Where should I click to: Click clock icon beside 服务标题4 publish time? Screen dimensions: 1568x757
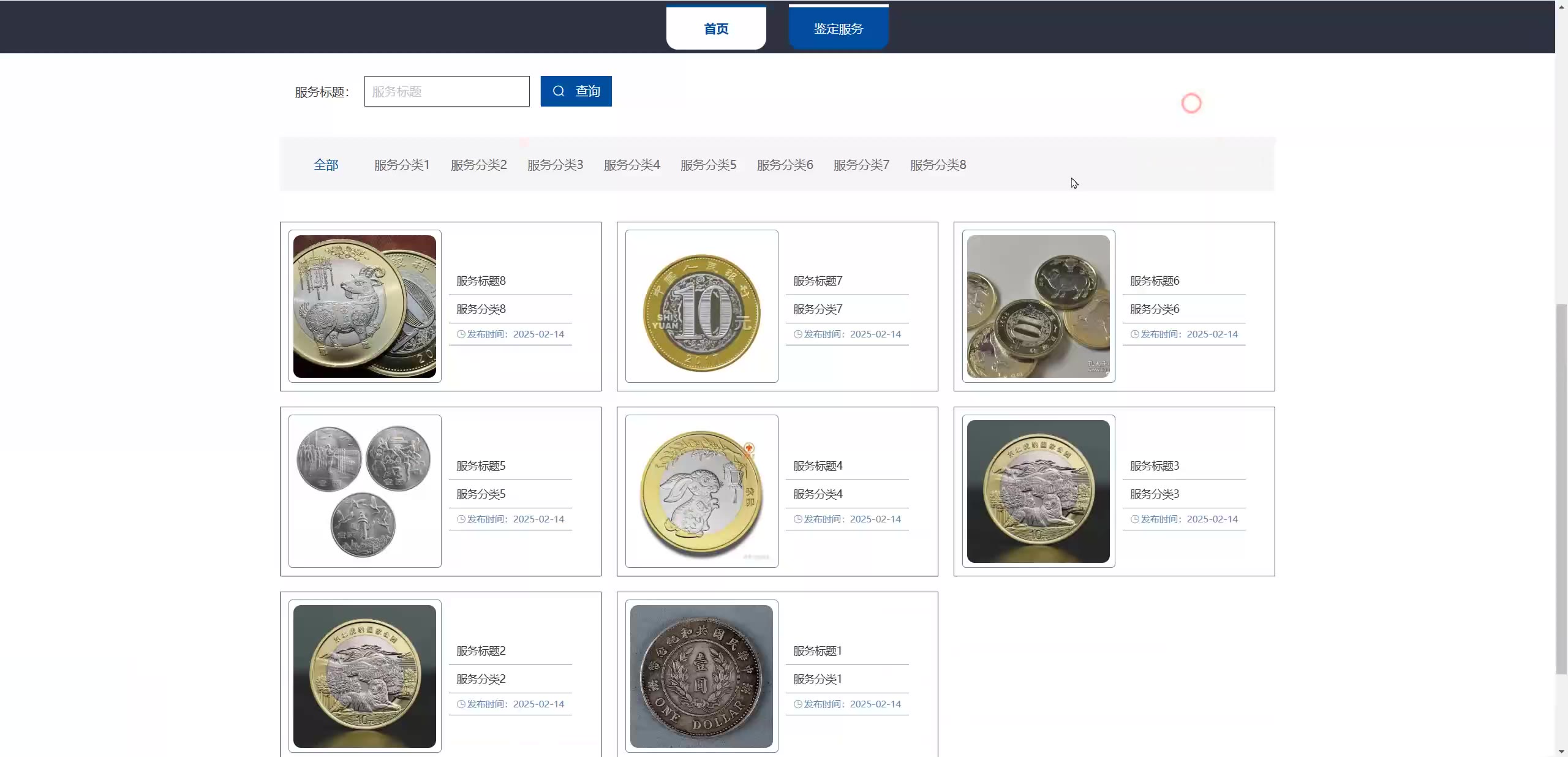[798, 519]
